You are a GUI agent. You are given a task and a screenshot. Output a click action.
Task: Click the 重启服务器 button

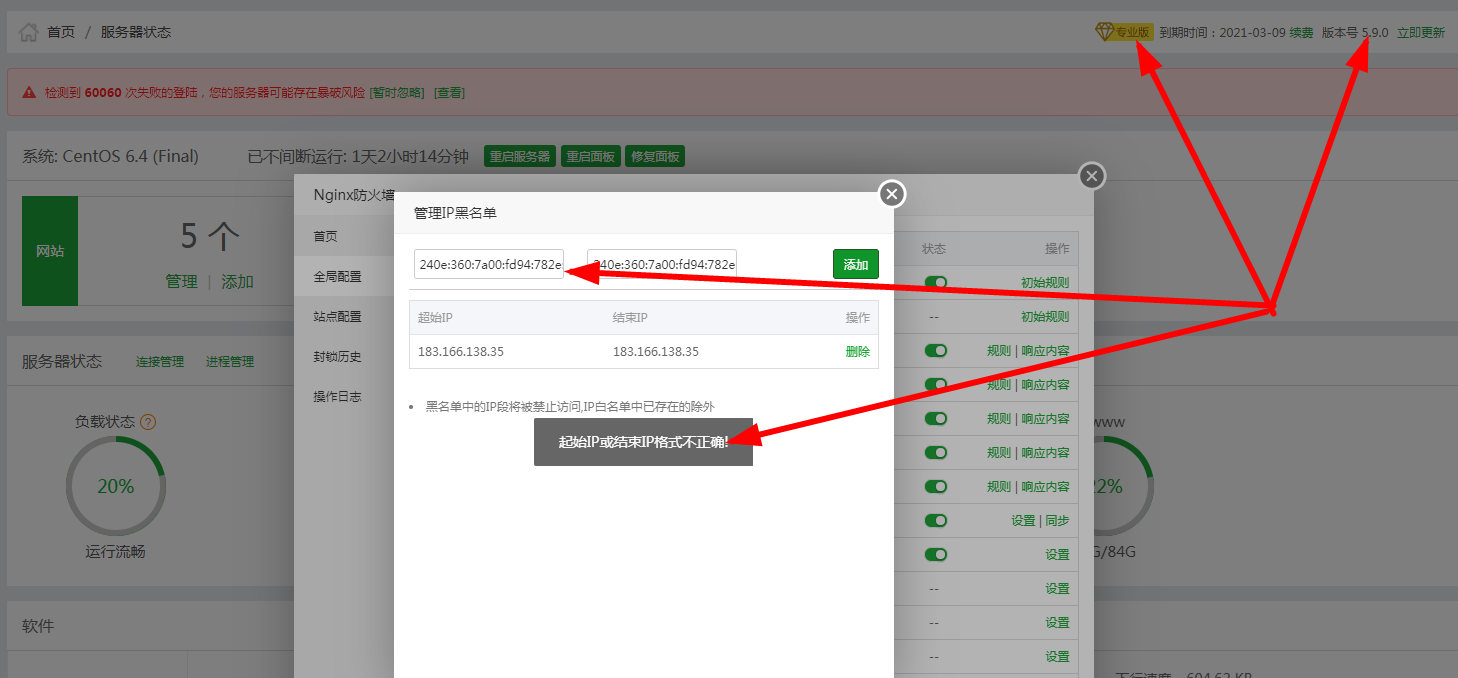point(520,157)
